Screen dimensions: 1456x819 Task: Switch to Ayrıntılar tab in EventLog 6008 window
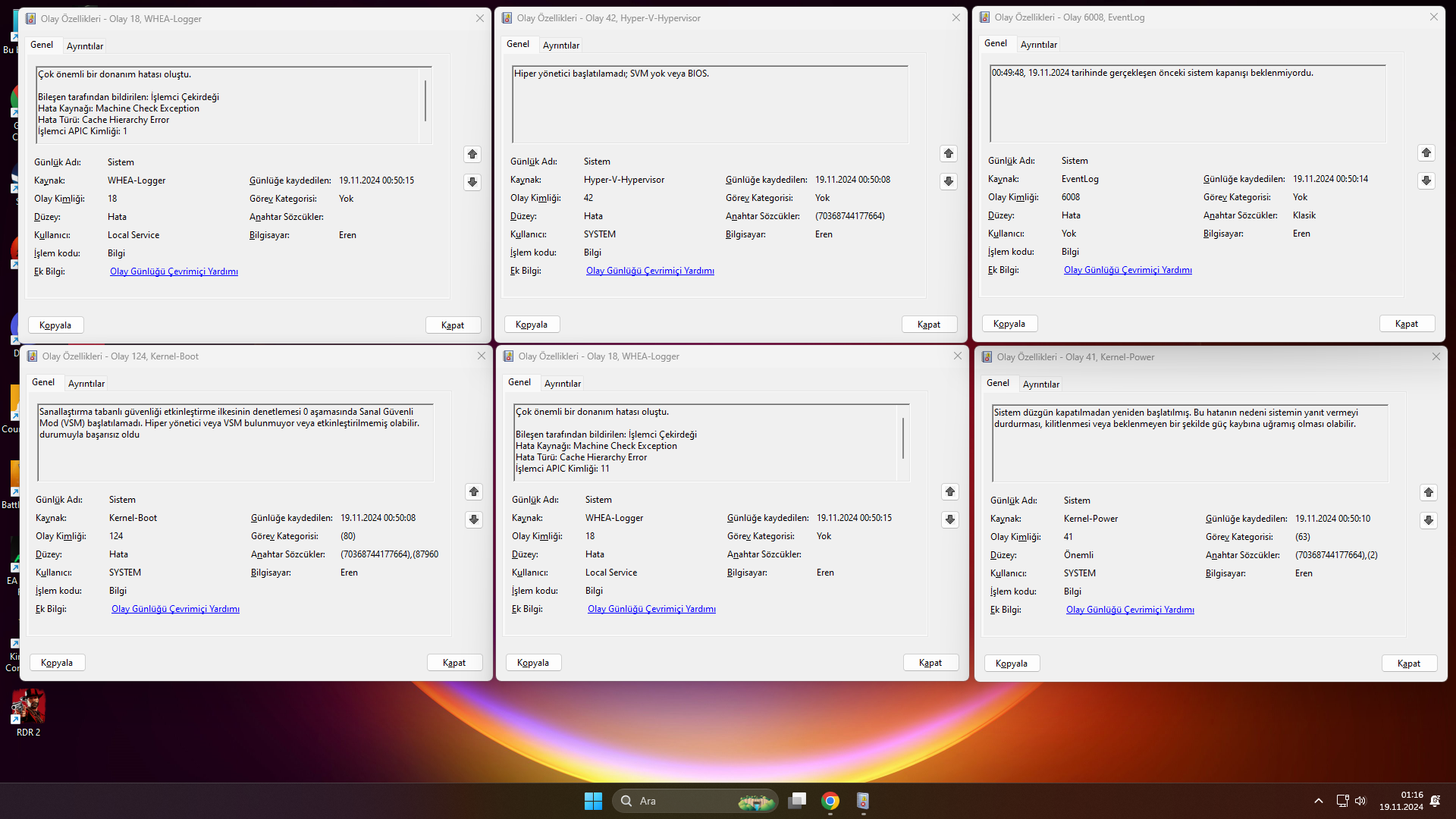click(1039, 45)
